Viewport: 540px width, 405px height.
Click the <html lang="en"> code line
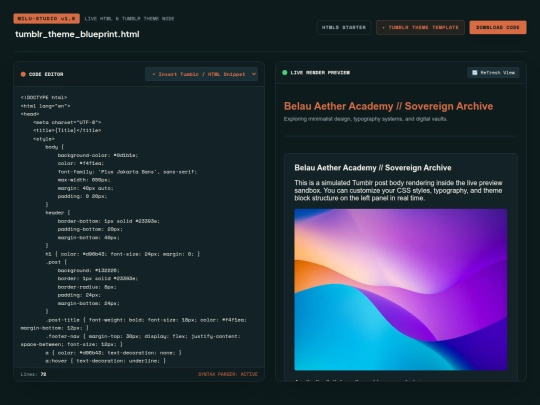(45, 106)
